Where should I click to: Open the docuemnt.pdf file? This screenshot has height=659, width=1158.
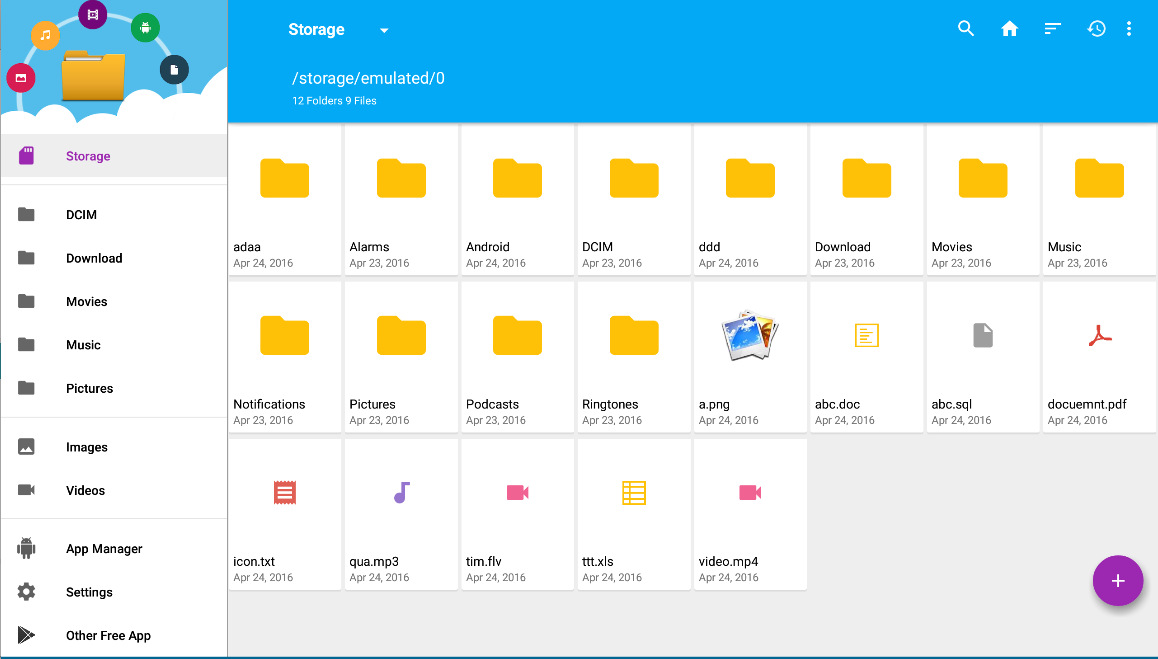1099,356
